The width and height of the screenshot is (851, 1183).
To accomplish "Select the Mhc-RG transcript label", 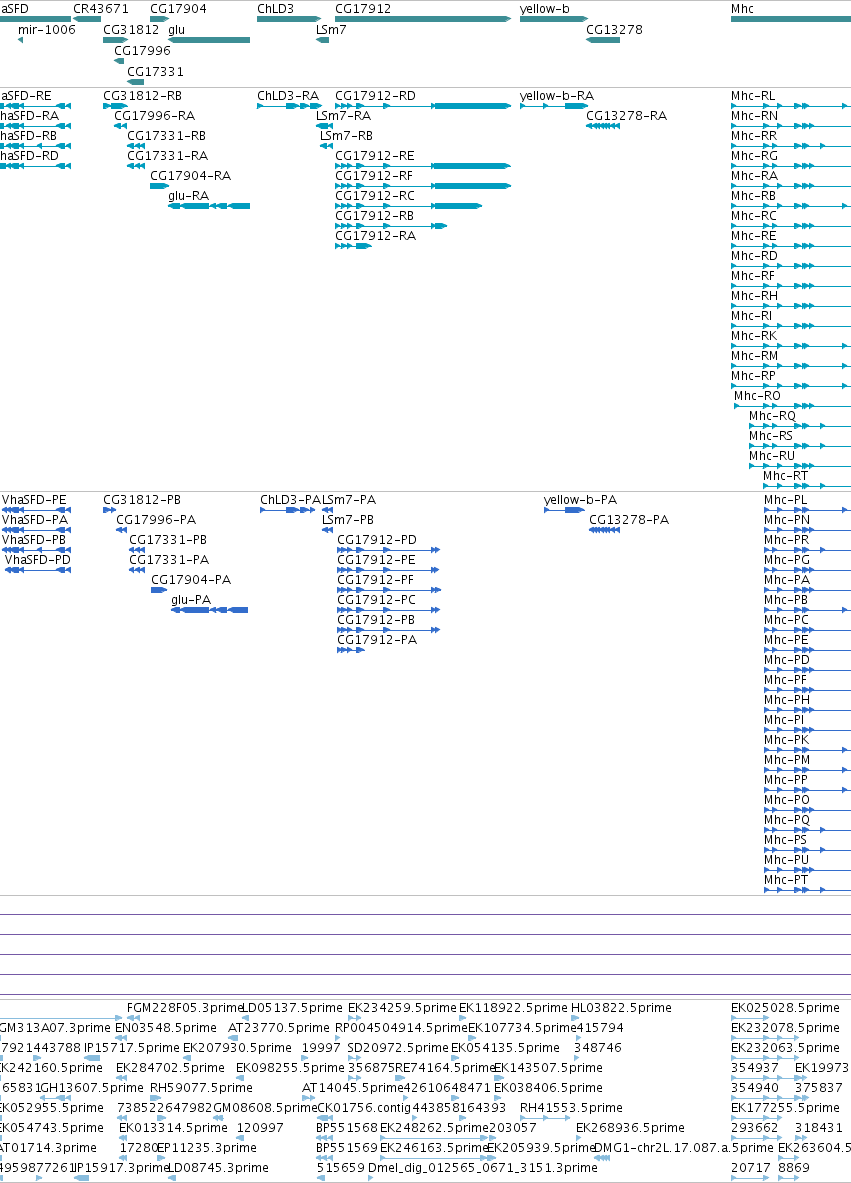I will [754, 156].
